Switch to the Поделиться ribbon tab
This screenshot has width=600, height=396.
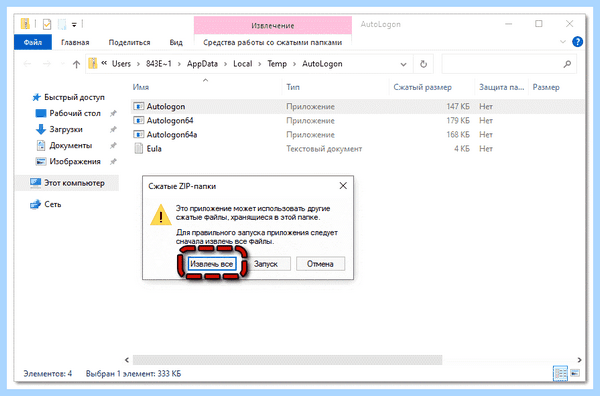[129, 42]
